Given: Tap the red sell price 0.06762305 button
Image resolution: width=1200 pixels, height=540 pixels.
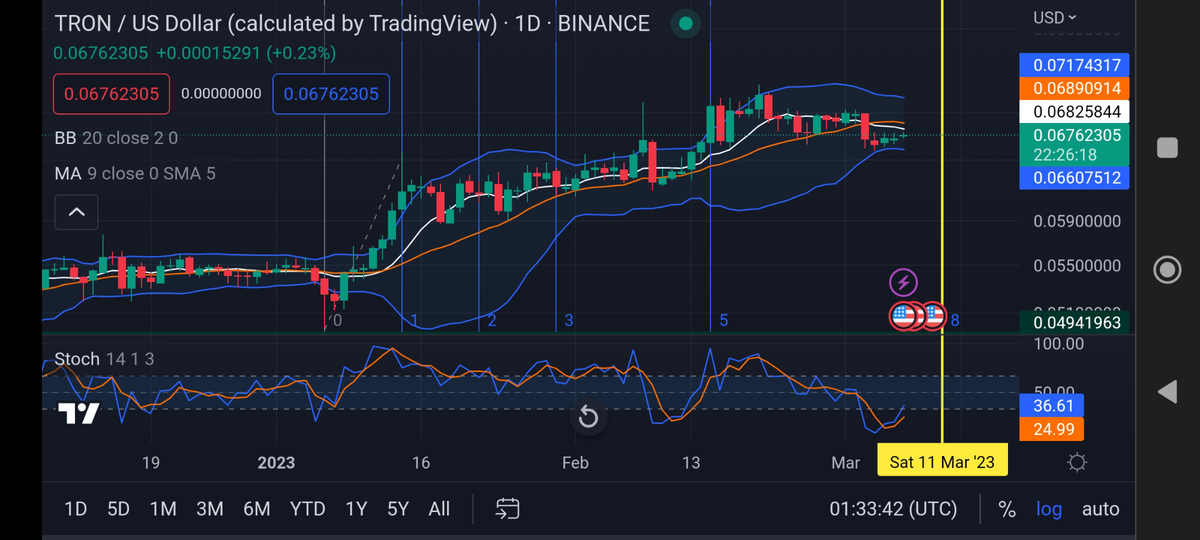Looking at the screenshot, I should [x=112, y=94].
